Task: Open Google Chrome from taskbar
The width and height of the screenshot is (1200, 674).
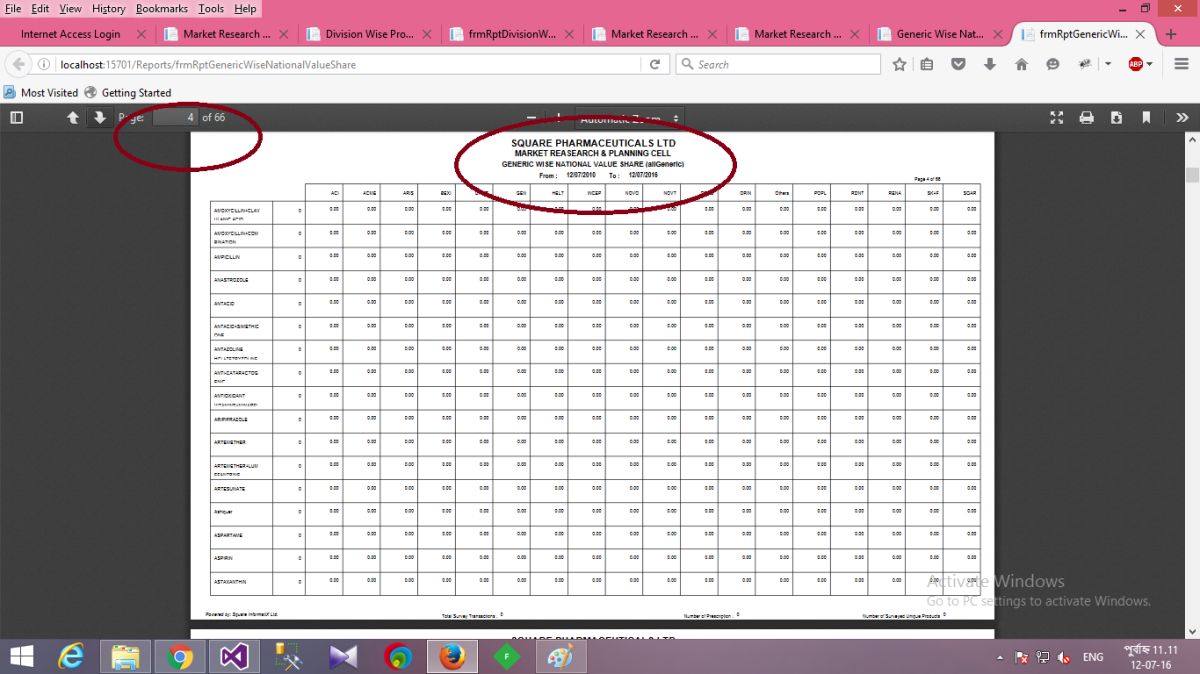Action: (181, 657)
